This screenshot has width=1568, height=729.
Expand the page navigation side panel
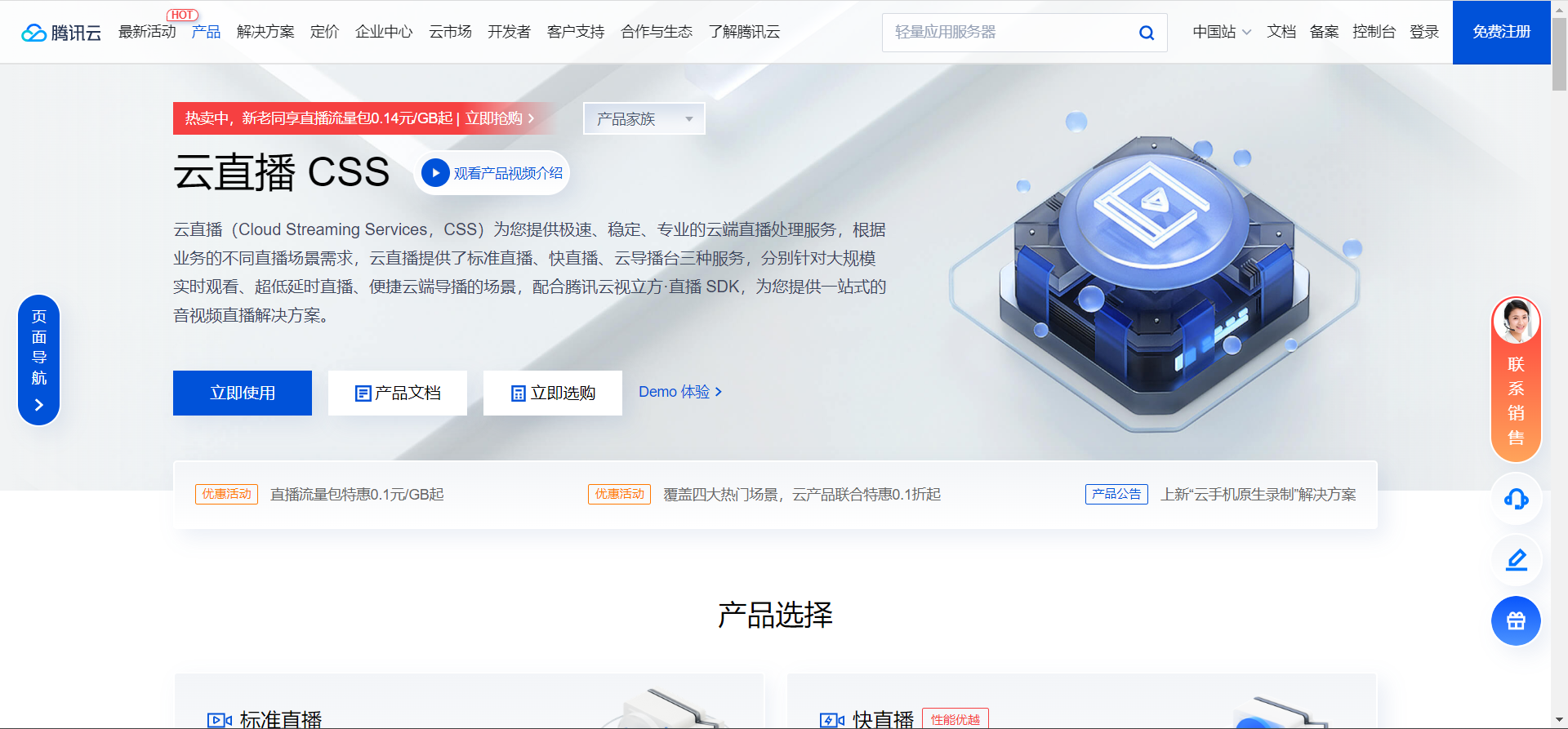coord(39,360)
